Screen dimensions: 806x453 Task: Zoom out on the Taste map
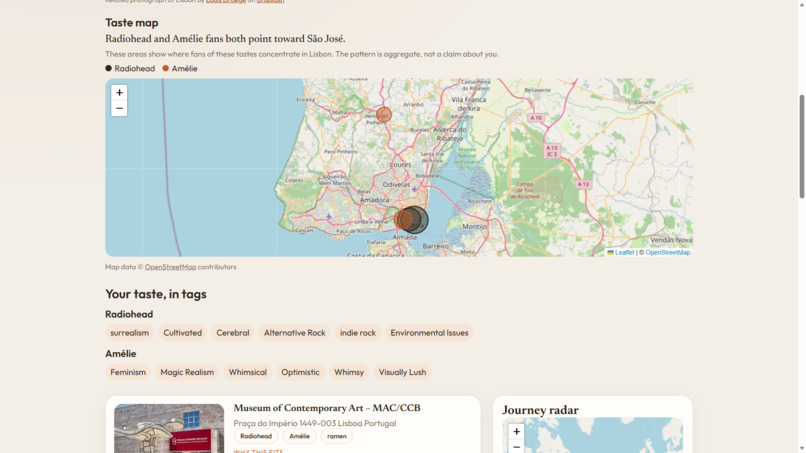[x=119, y=108]
